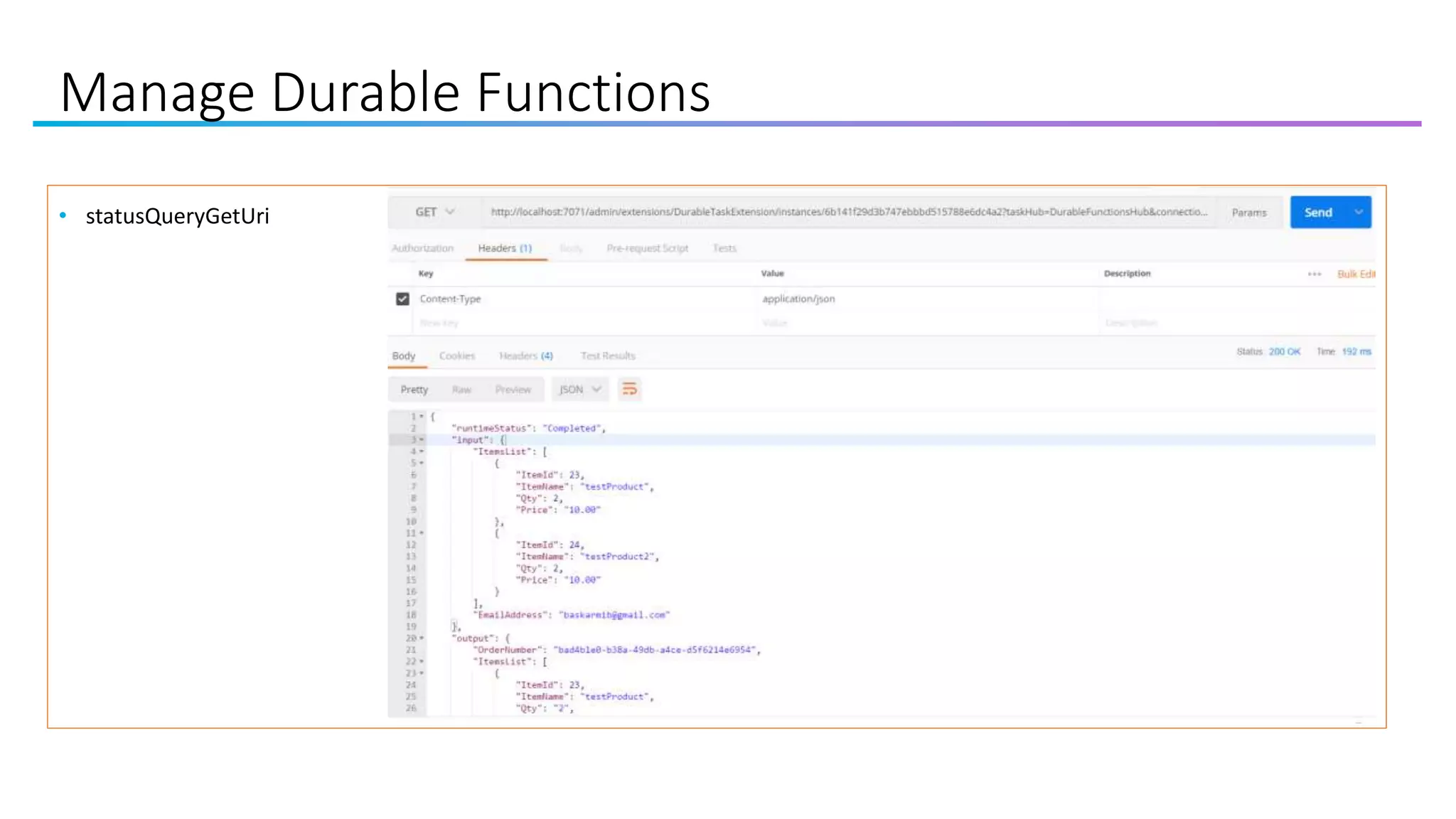Open the Pre-request Script tab
This screenshot has height=819, width=1456.
(x=647, y=248)
